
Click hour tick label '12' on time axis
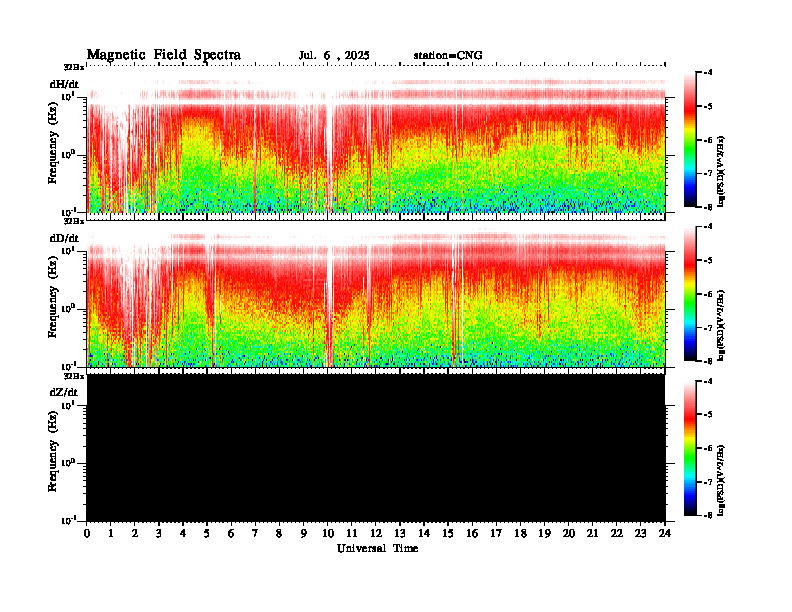click(x=376, y=533)
